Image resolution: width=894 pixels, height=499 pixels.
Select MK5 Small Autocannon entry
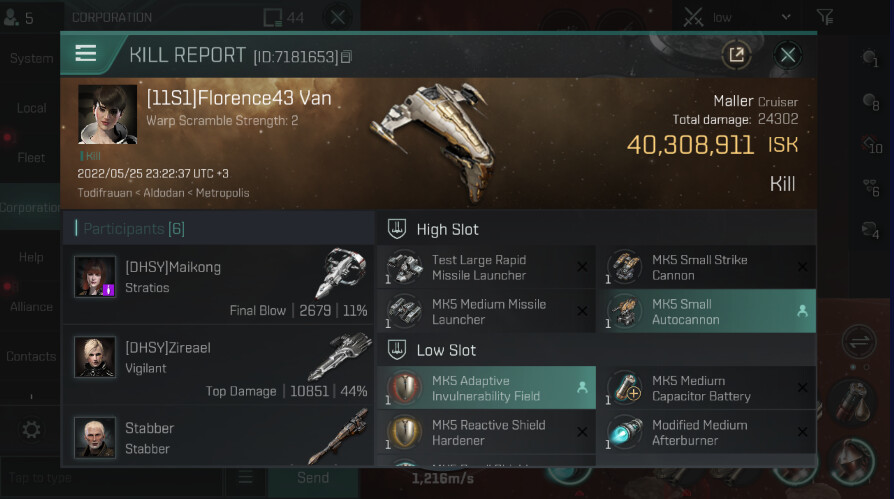pyautogui.click(x=706, y=311)
